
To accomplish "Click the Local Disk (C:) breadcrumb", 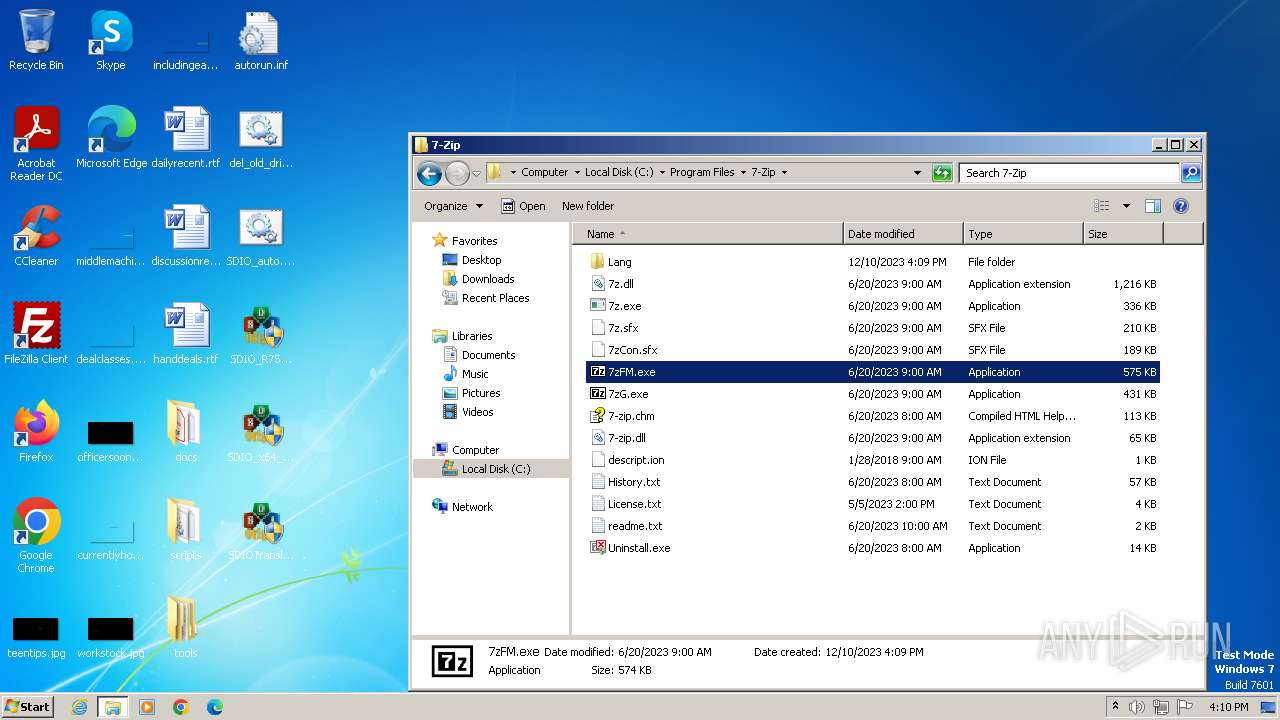I will (x=619, y=172).
